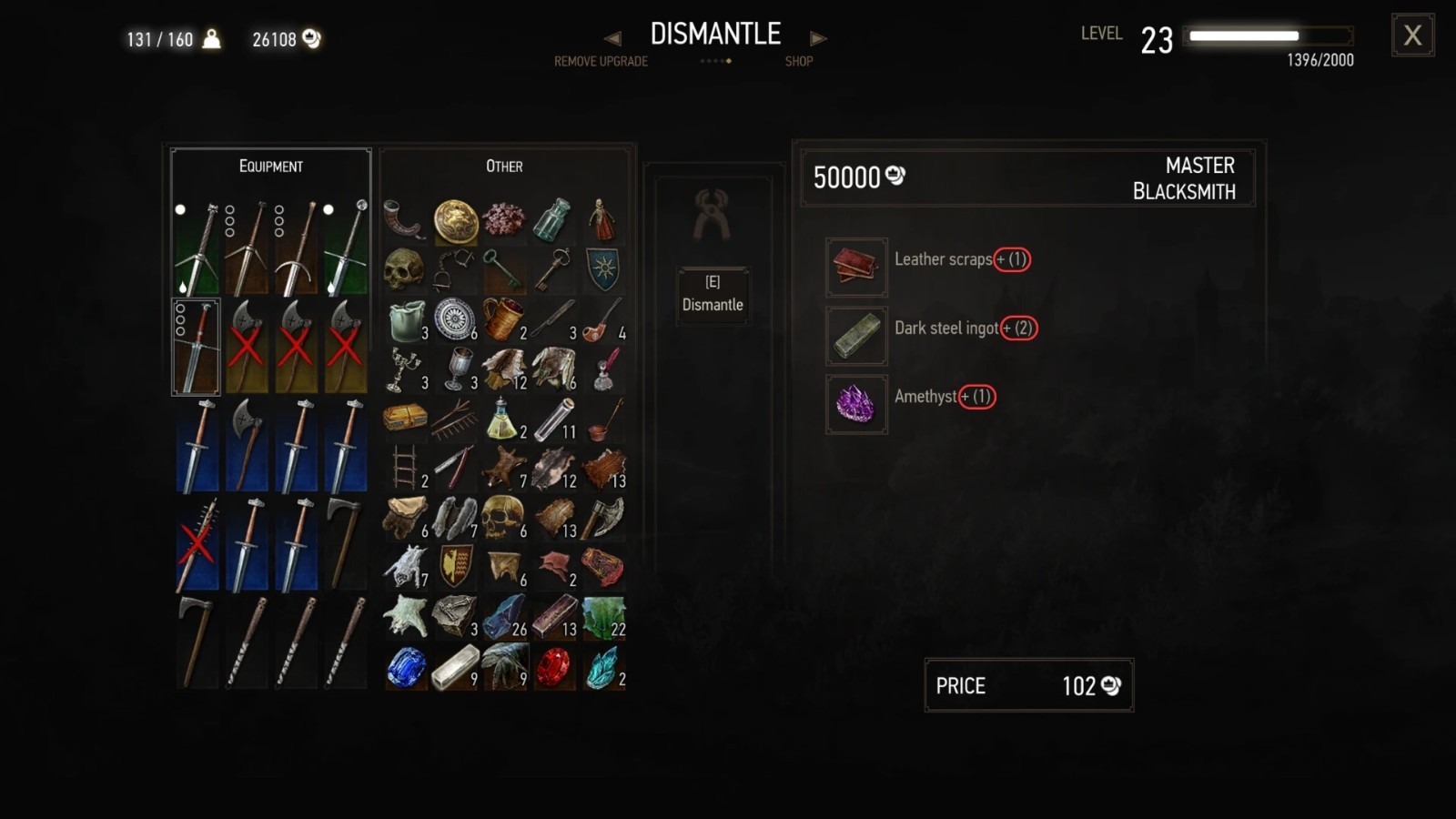Select the gold medallion item

pyautogui.click(x=455, y=220)
